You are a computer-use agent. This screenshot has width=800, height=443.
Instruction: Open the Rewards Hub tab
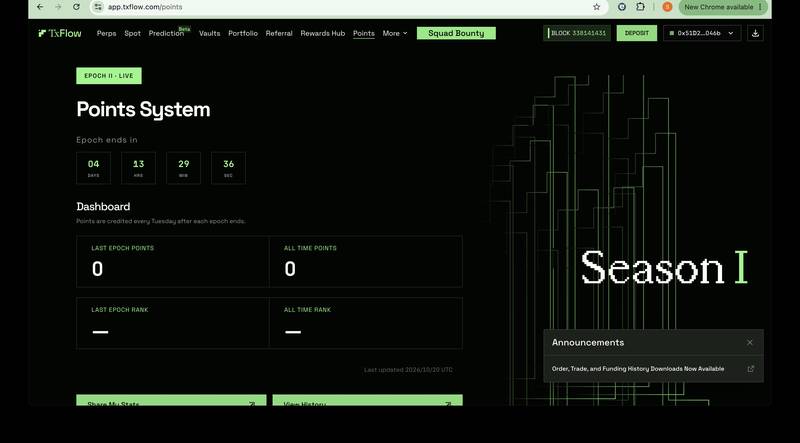click(322, 33)
